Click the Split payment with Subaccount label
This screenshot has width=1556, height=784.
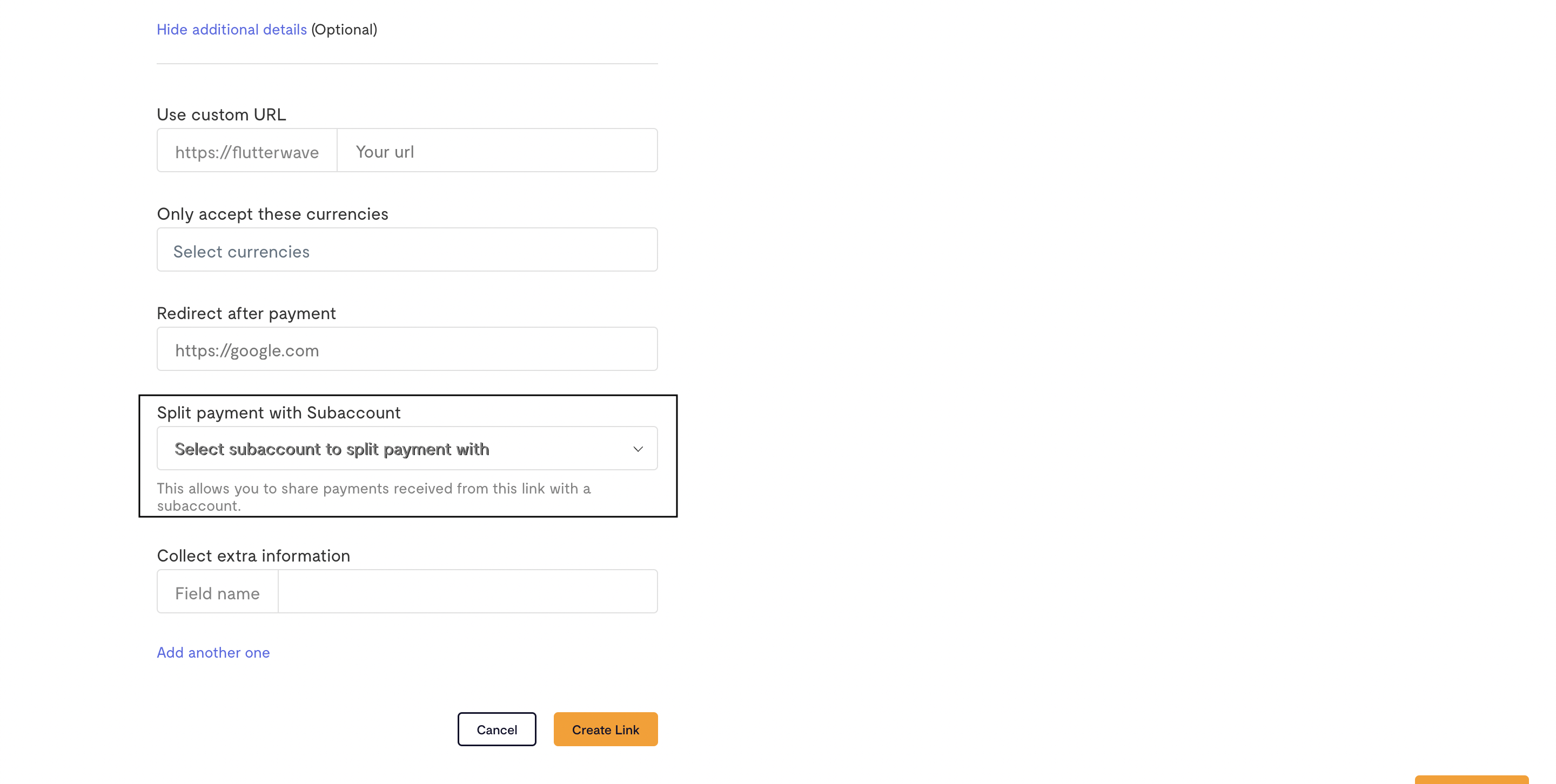[278, 413]
